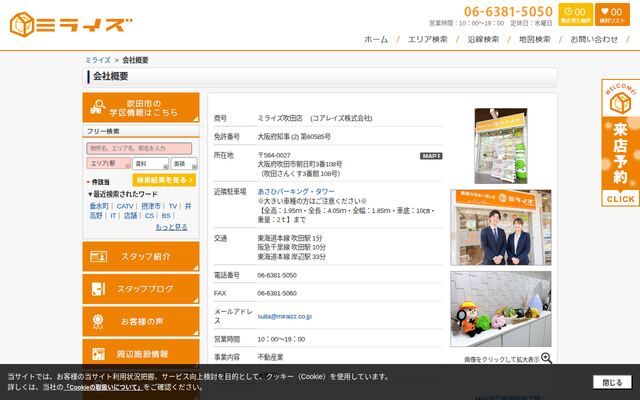640x400 pixels.
Task: Click the 東海道本線 吹田駅 1分 text
Action: 290,238
